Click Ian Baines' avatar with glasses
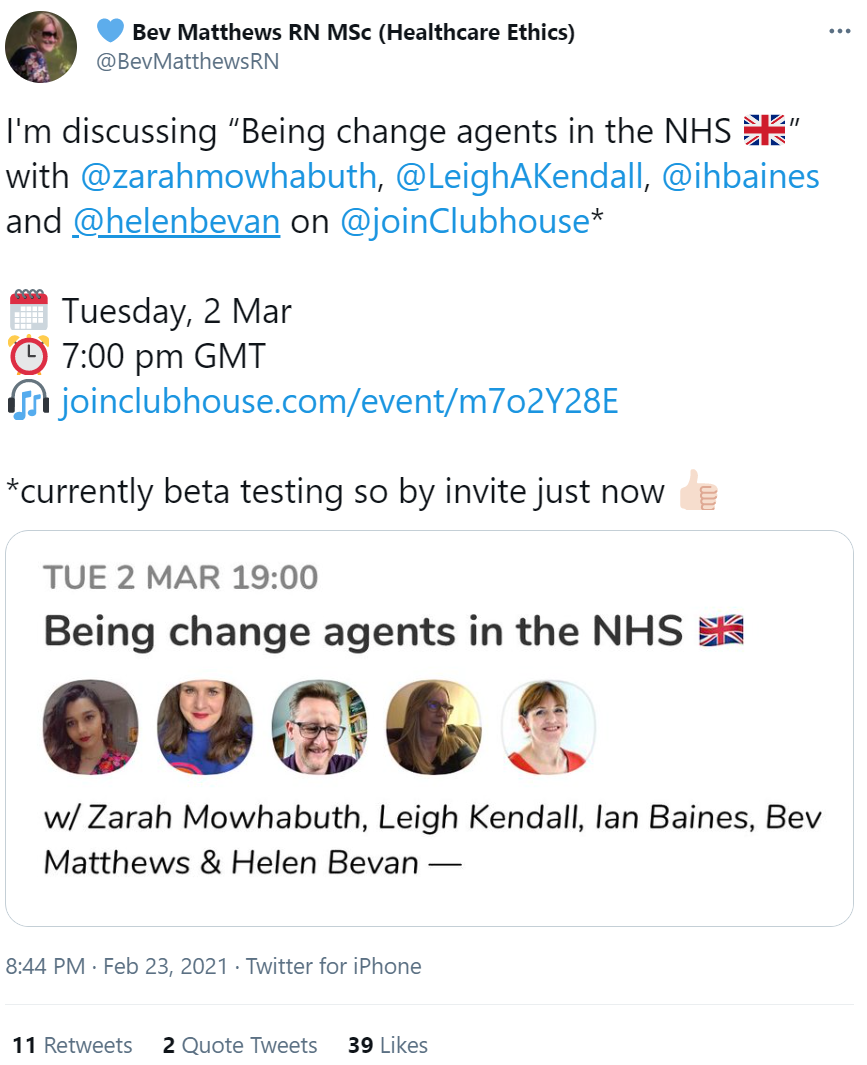This screenshot has width=867, height=1065. tap(319, 727)
